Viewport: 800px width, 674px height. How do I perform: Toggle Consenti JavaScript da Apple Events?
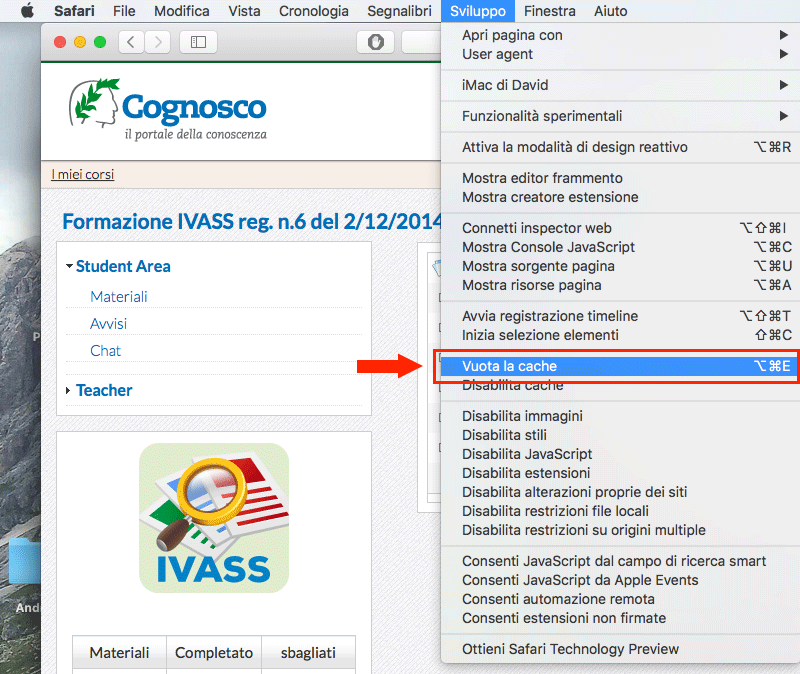point(620,580)
